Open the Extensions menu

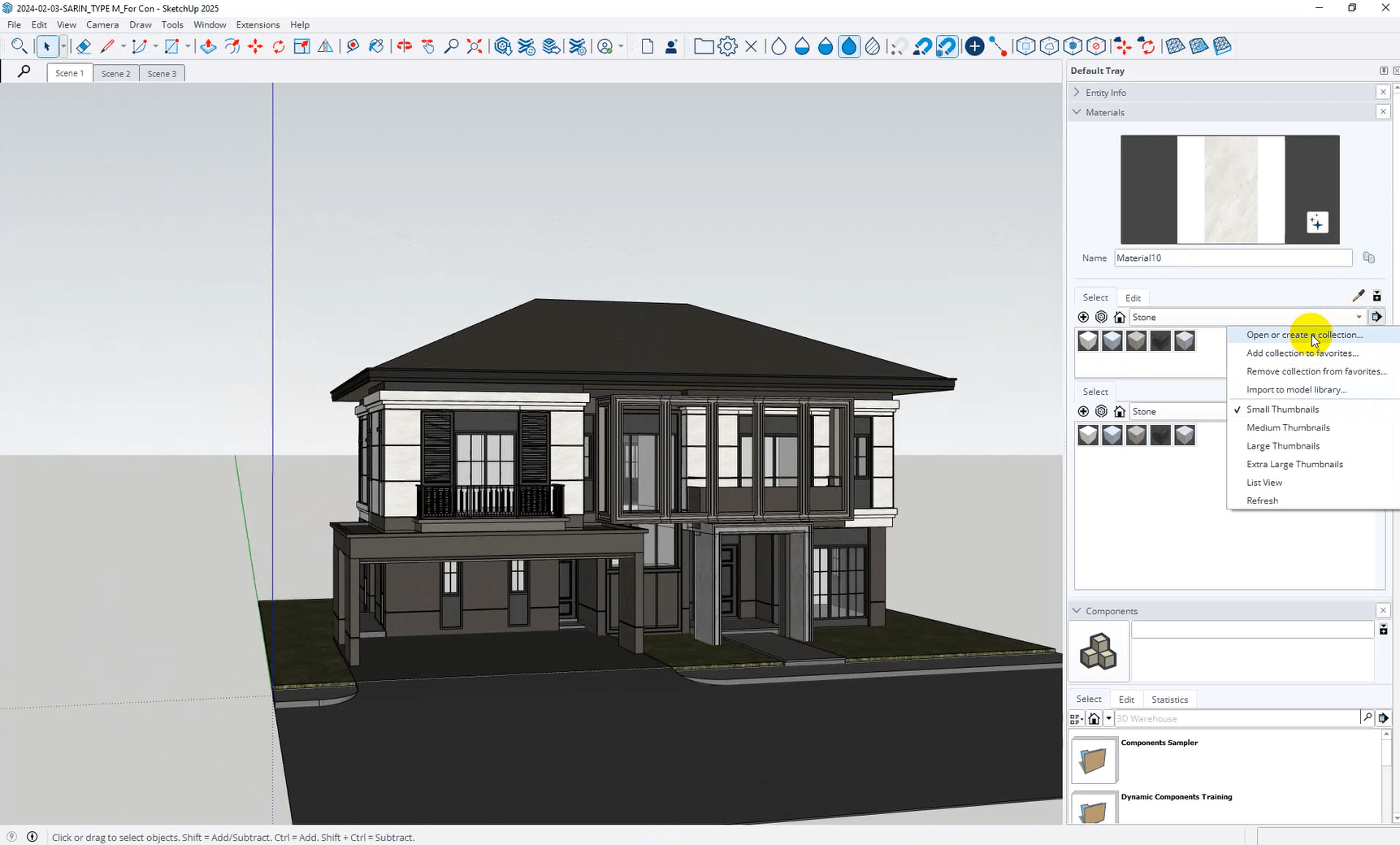(x=258, y=24)
